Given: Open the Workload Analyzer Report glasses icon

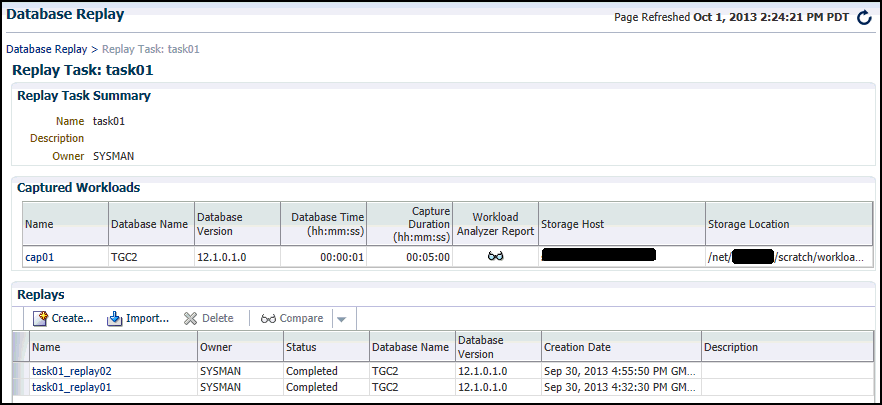Looking at the screenshot, I should pos(495,256).
